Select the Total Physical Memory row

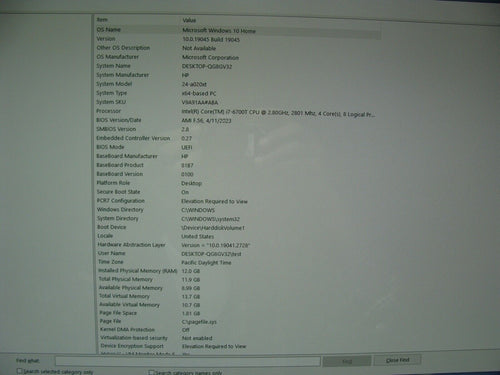pyautogui.click(x=237, y=280)
